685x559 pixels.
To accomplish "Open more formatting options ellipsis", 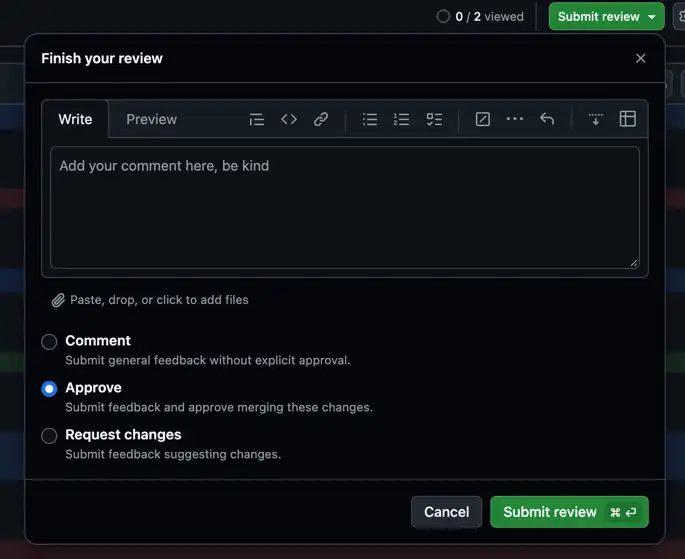I will [x=515, y=119].
